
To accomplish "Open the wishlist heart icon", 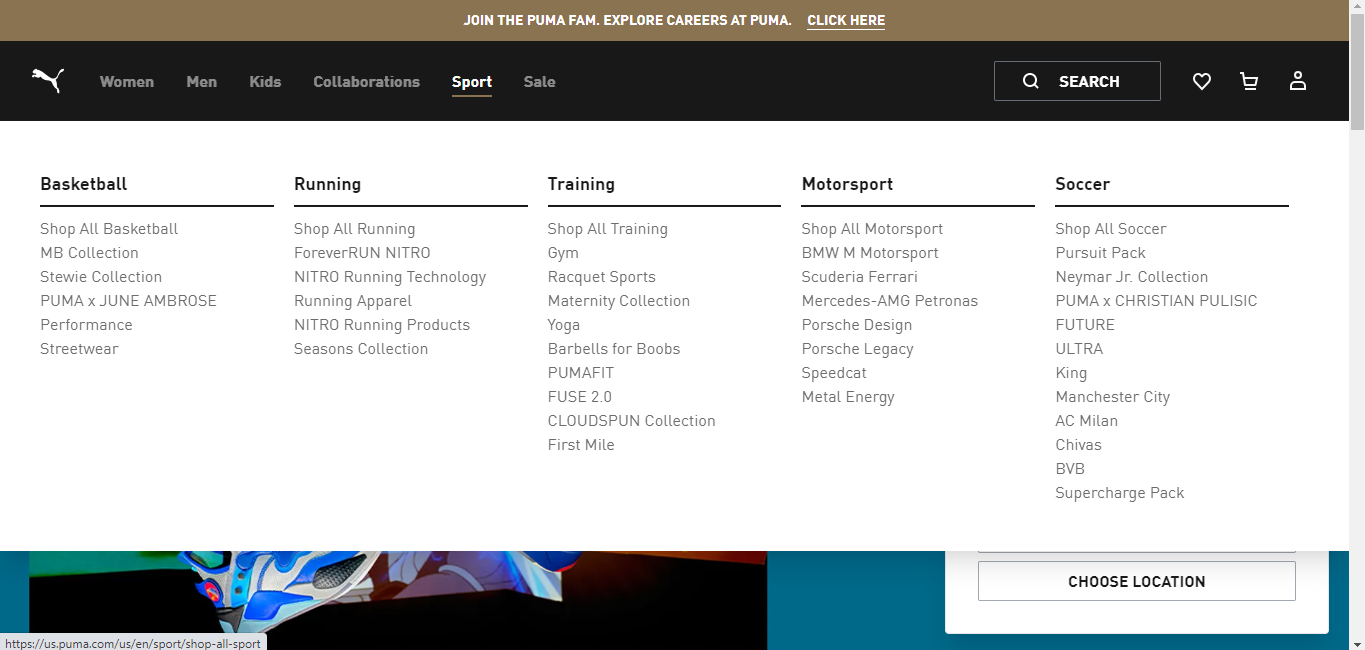I will coord(1202,81).
